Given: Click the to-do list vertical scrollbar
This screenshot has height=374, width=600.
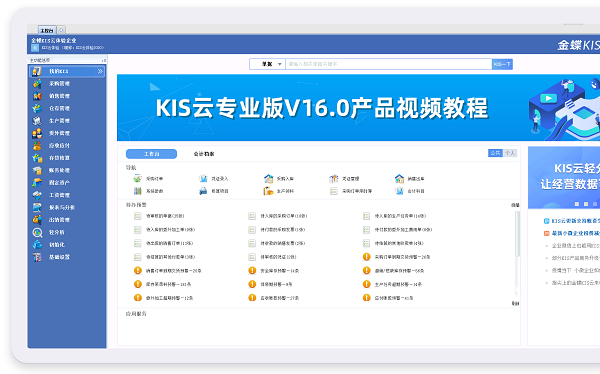Looking at the screenshot, I should pos(517,234).
